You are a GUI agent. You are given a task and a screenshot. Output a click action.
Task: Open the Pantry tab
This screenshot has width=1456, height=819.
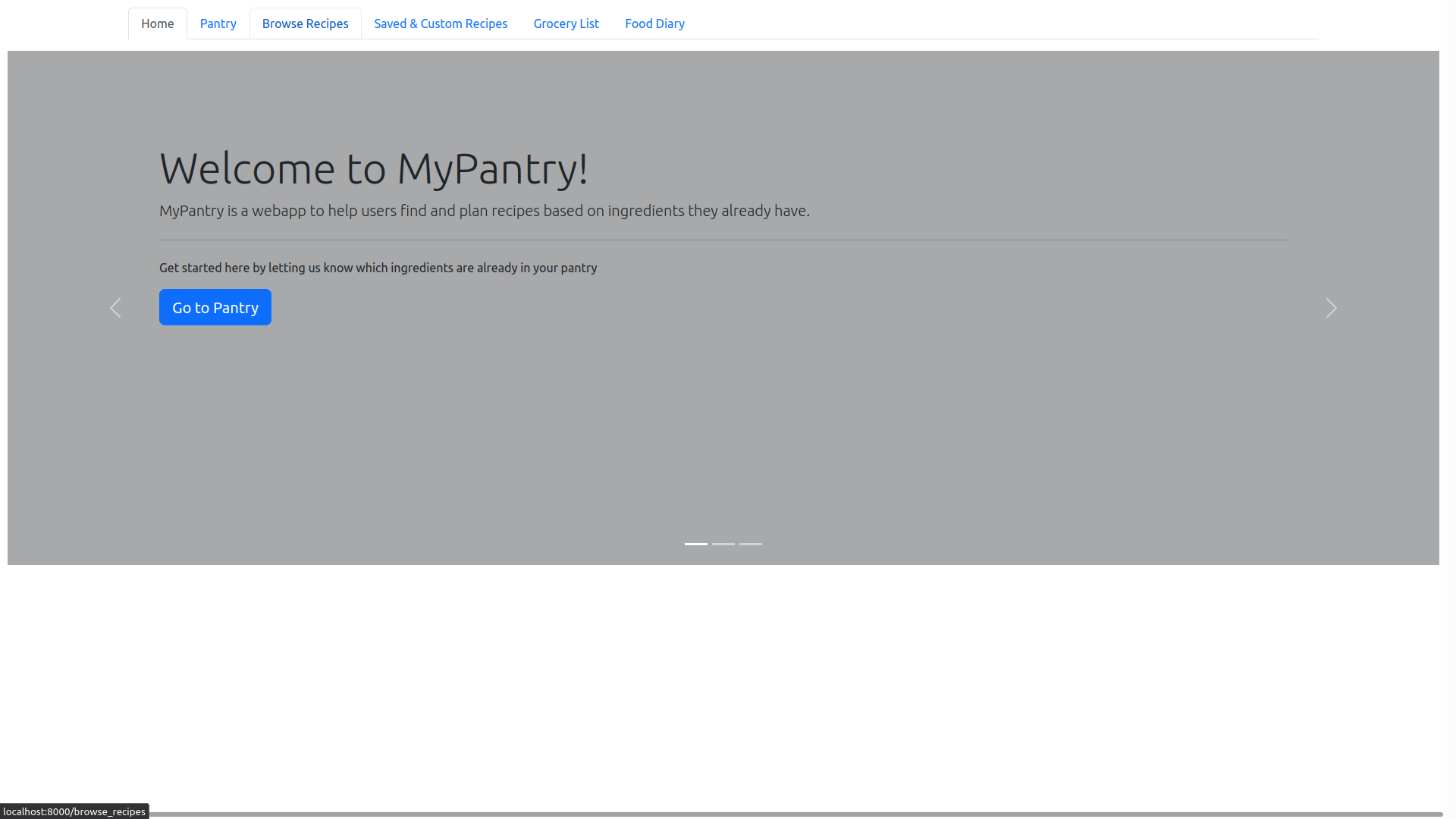[218, 24]
